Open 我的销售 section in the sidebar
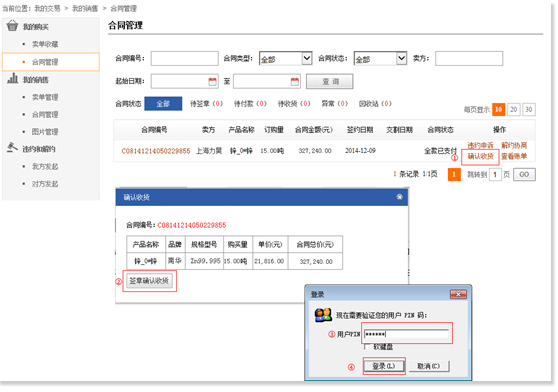 tap(36, 80)
